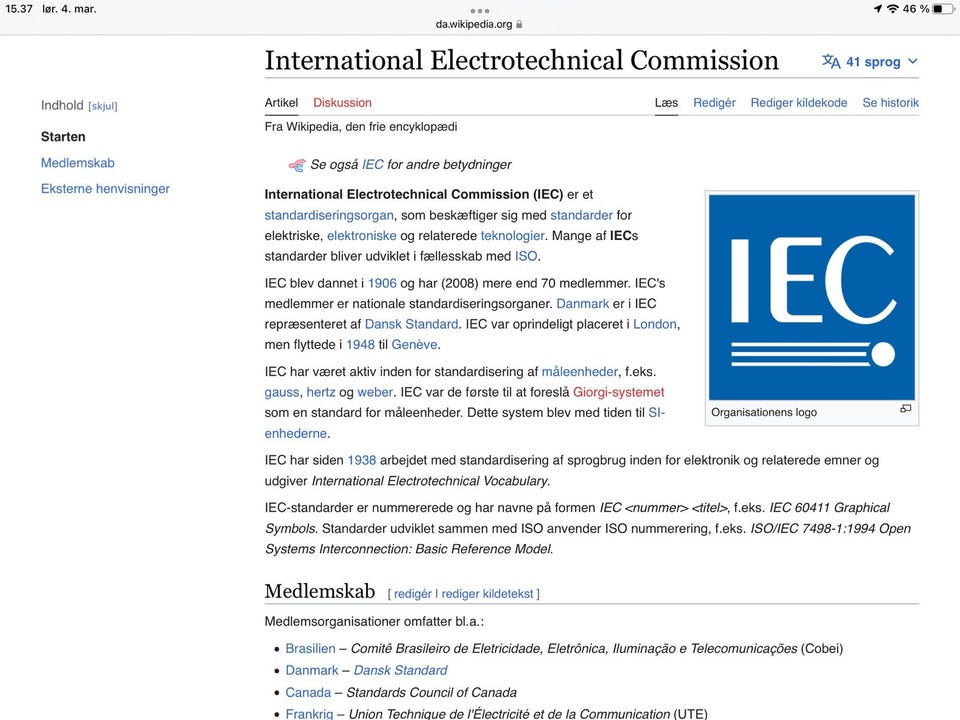Tap the location arrow icon in status bar

878,9
